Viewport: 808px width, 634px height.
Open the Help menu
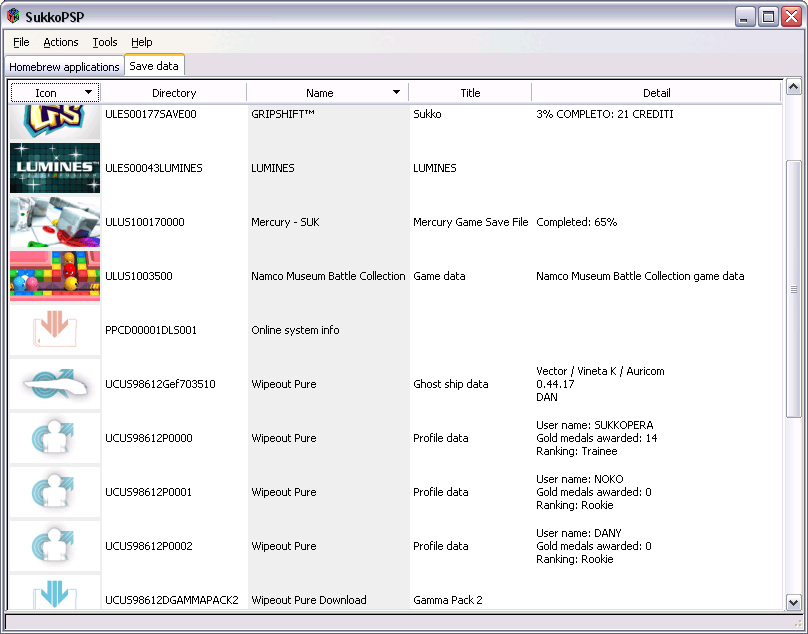pyautogui.click(x=141, y=42)
